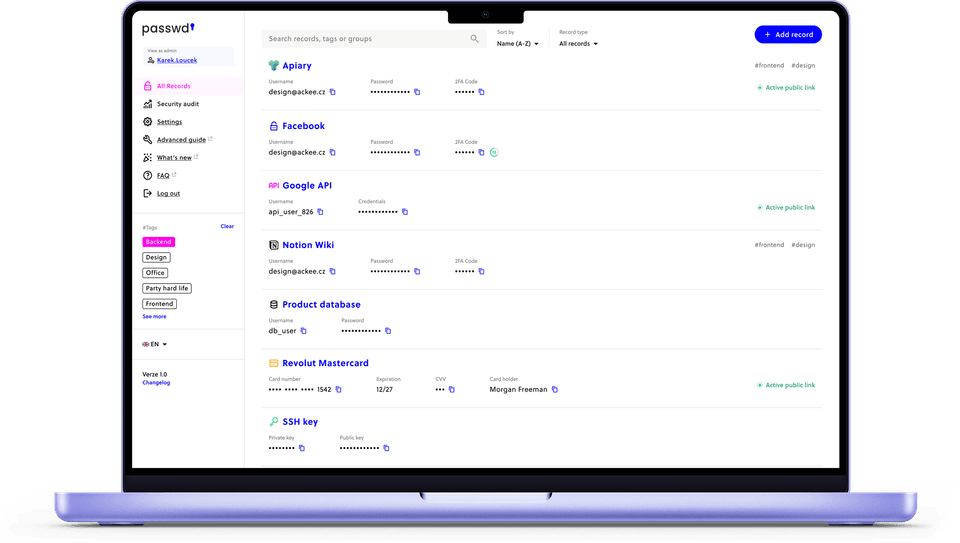Copy the Revolut Mastercard CVV
960x543 pixels.
pos(452,389)
